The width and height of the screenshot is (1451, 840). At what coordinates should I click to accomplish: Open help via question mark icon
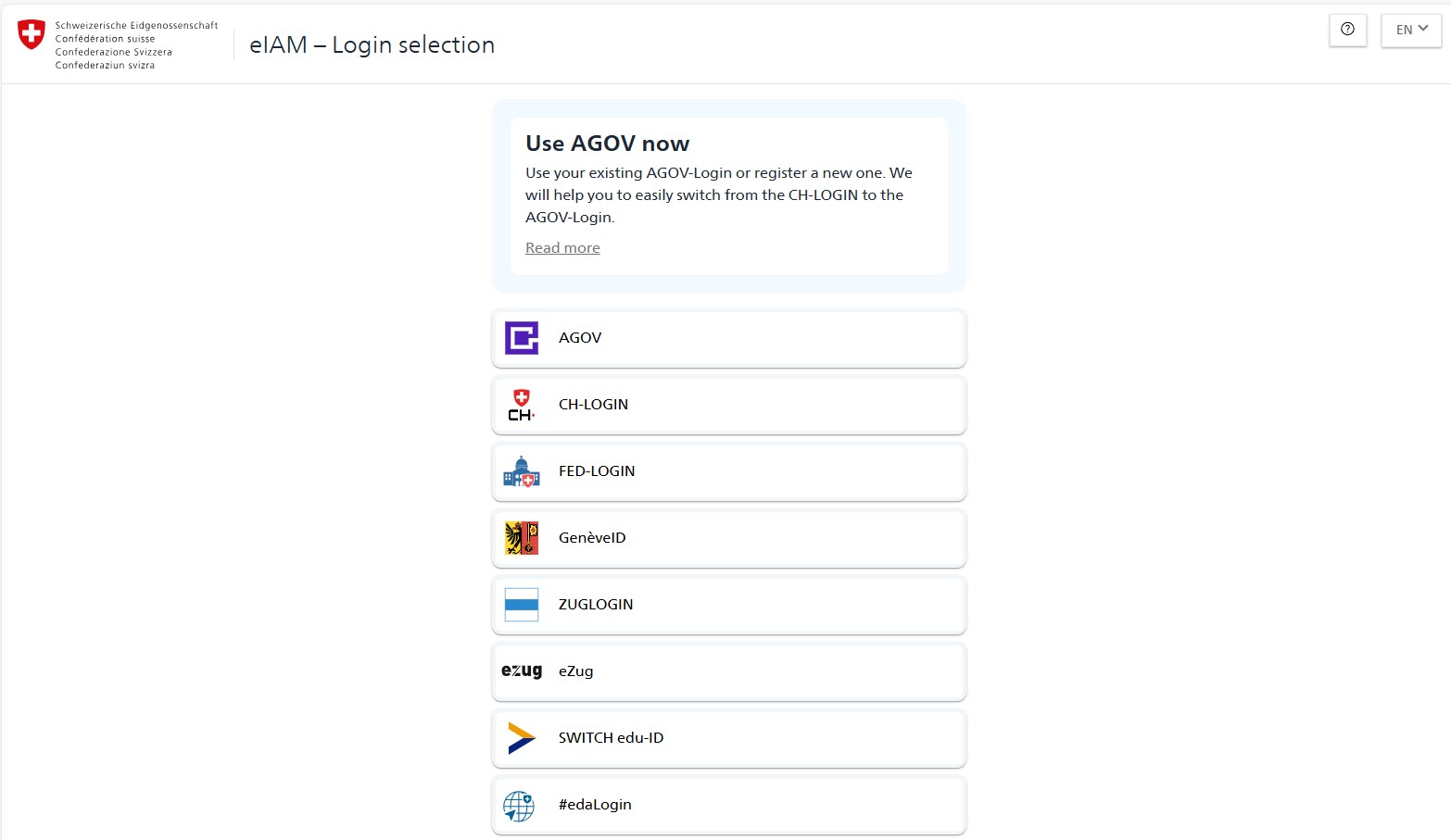coord(1347,30)
